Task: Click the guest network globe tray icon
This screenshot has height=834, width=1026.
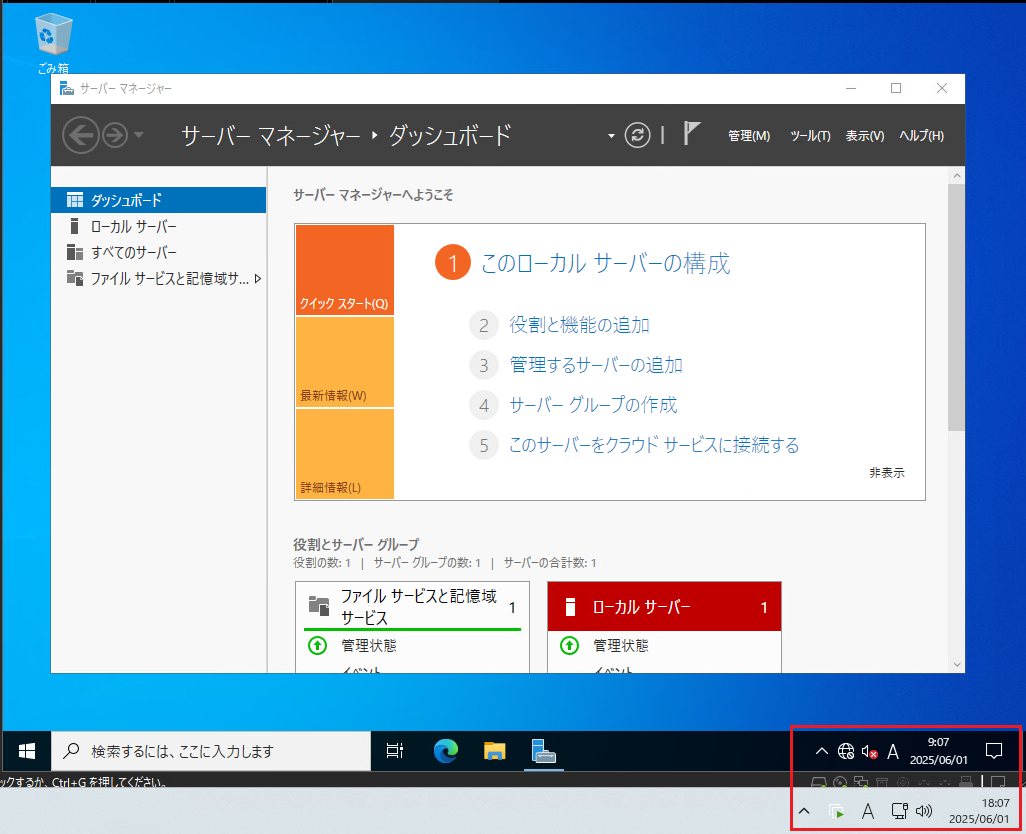Action: 845,751
